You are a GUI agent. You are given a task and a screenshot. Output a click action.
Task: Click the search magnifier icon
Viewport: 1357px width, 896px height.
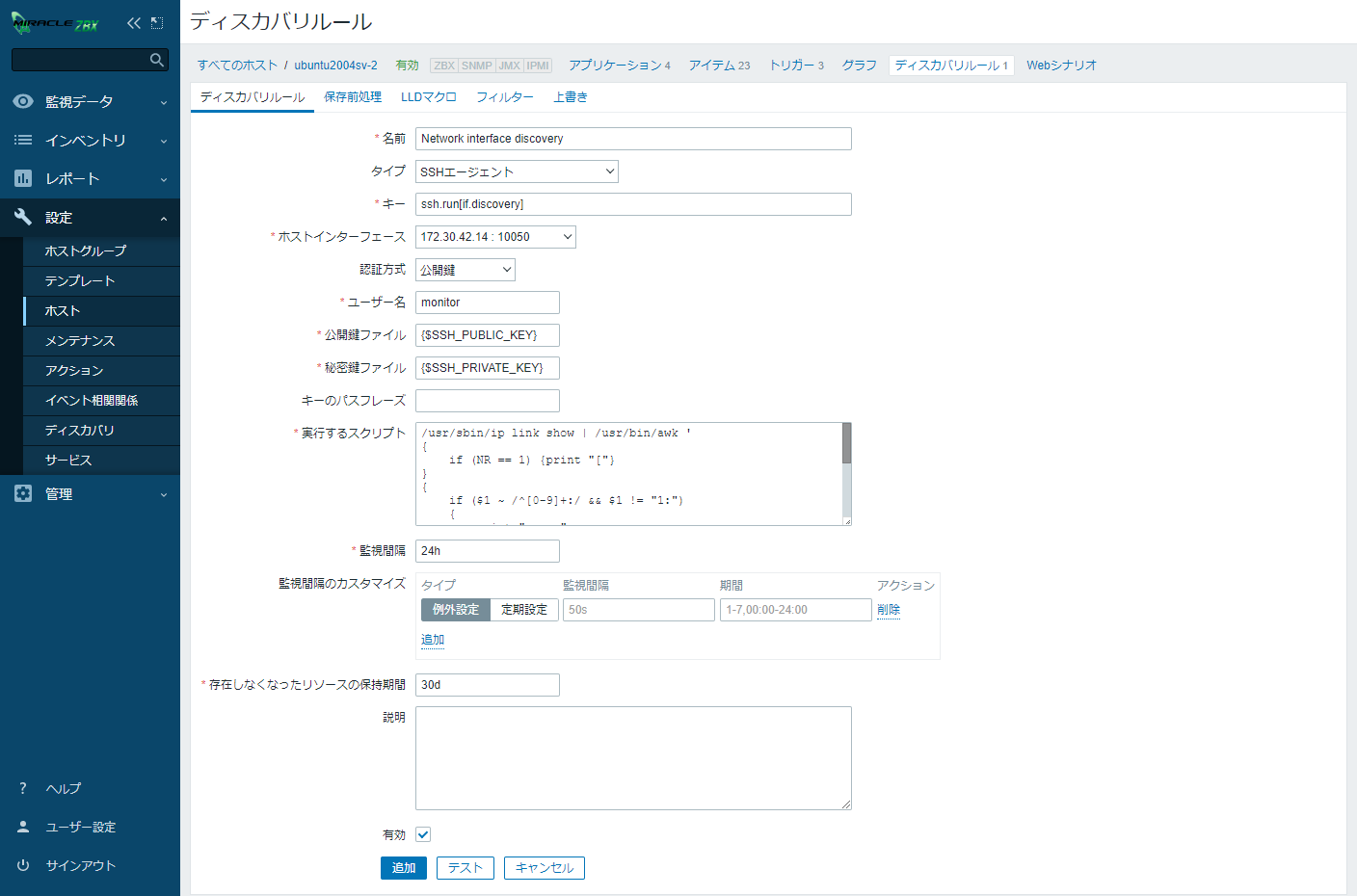(157, 60)
